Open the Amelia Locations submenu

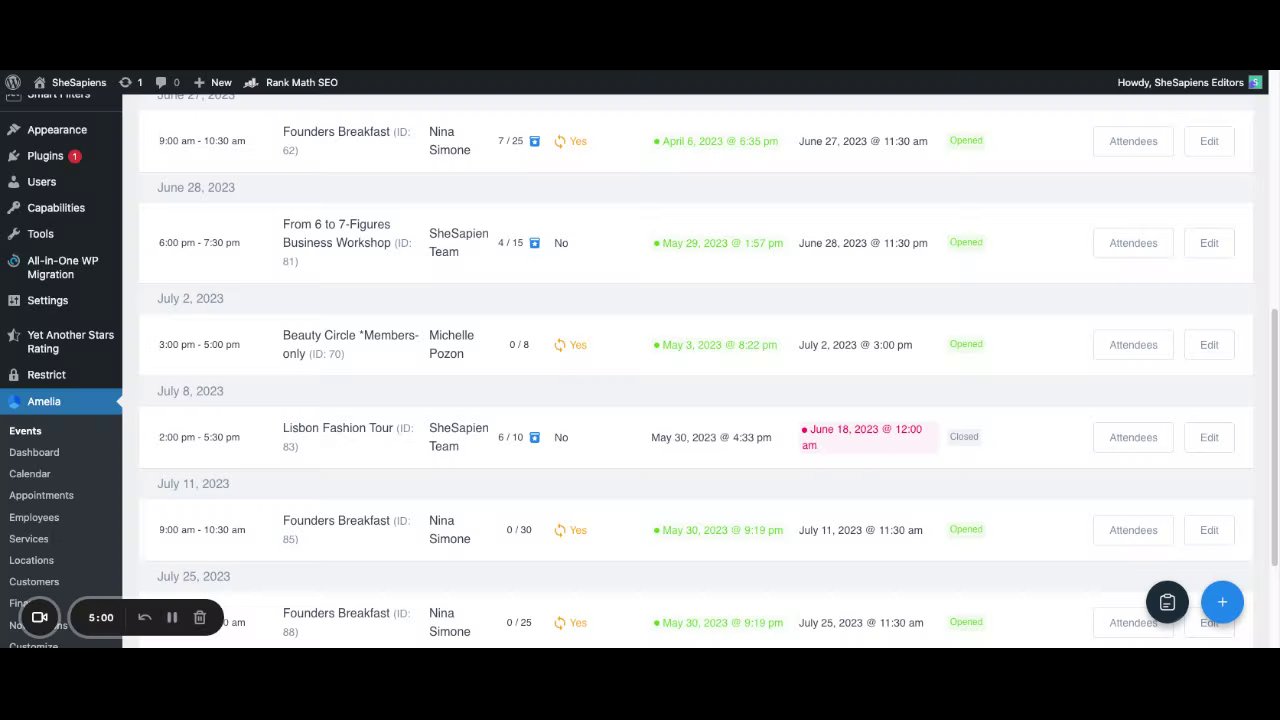[31, 560]
